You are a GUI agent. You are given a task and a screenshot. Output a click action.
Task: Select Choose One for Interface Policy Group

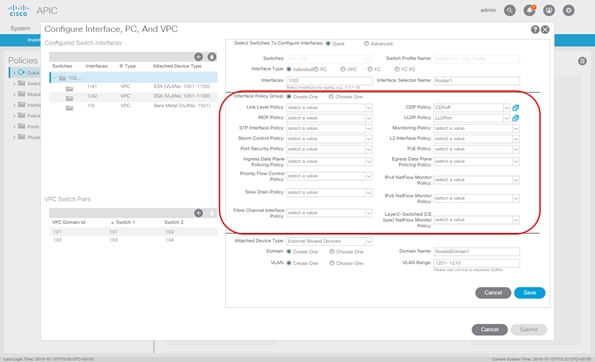coord(331,97)
